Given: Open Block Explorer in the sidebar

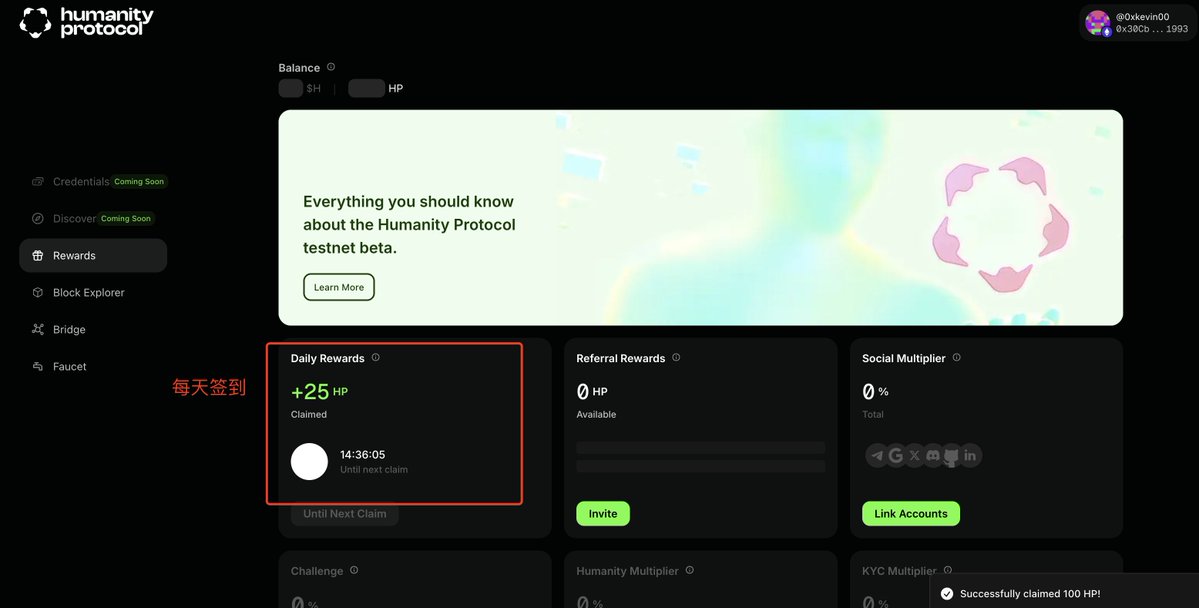Looking at the screenshot, I should point(89,293).
